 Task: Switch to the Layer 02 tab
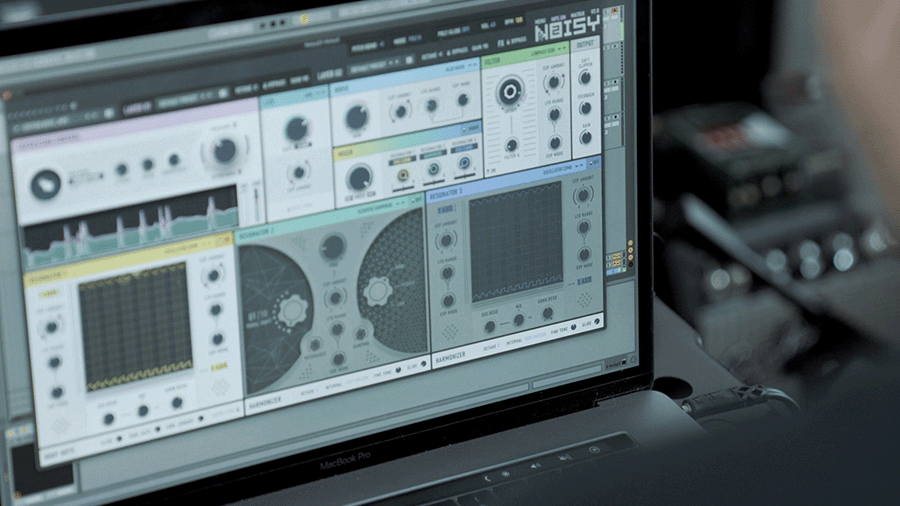[x=330, y=73]
